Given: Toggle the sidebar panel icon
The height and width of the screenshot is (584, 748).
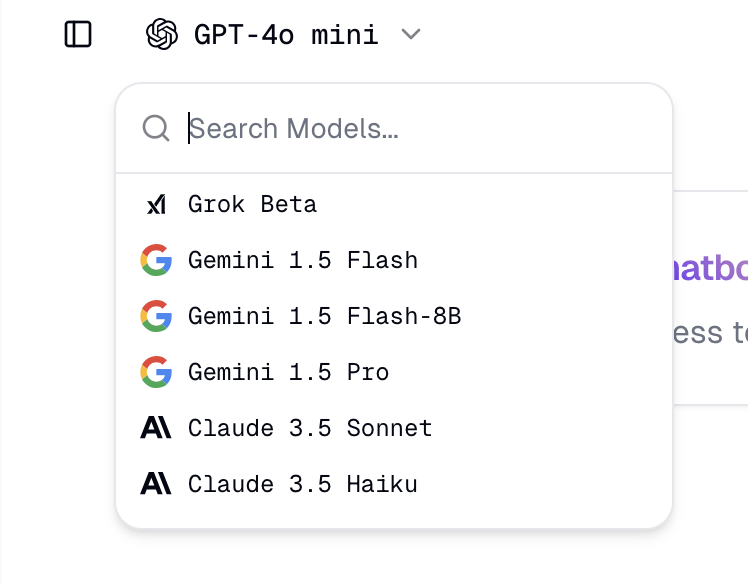Looking at the screenshot, I should [x=78, y=35].
